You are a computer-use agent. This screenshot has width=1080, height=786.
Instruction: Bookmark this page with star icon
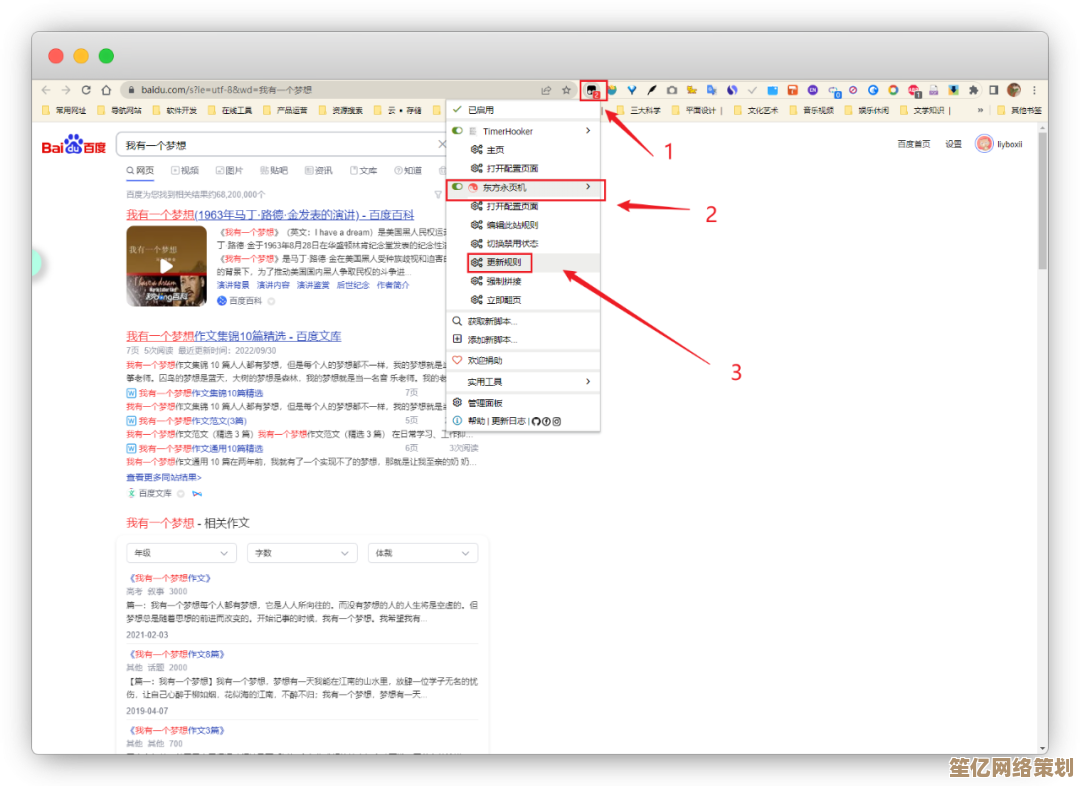(566, 90)
